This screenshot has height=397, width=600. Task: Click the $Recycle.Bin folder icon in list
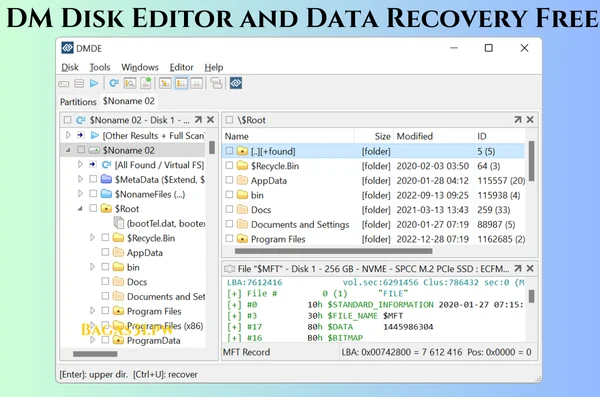pyautogui.click(x=242, y=166)
